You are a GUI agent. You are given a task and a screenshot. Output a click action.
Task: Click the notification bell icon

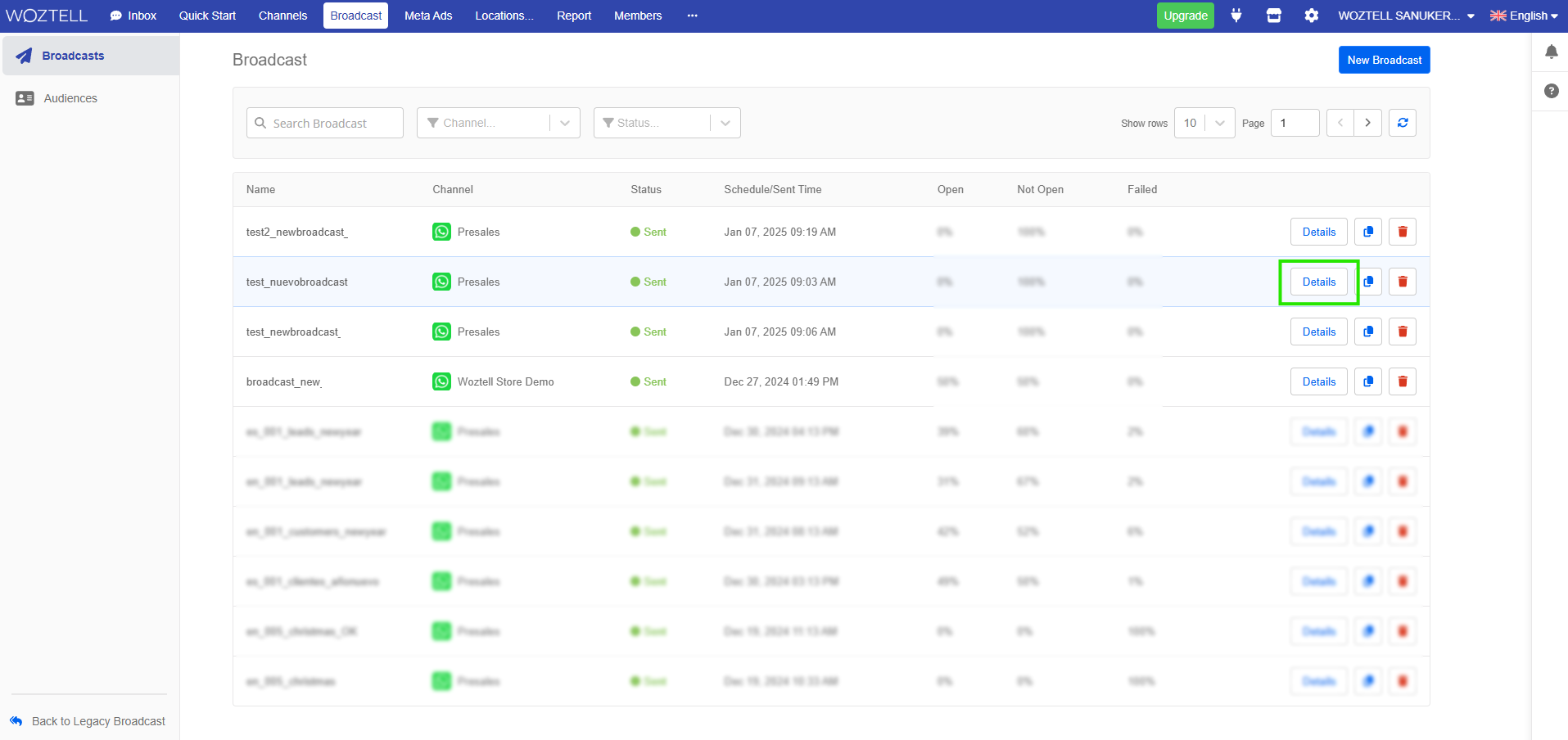(x=1551, y=52)
